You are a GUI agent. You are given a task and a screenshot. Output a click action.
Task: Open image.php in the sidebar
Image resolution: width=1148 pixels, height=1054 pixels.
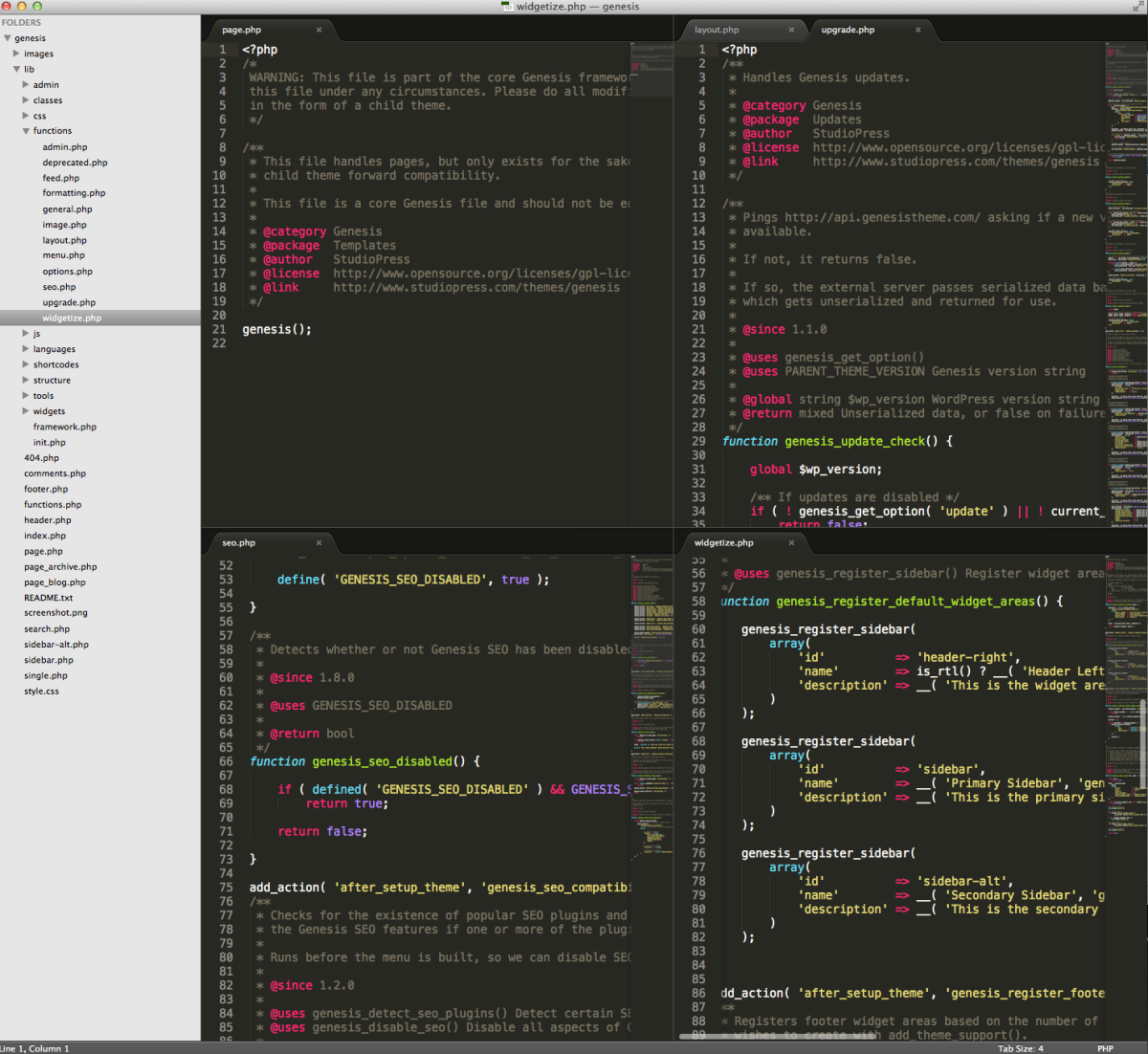(64, 225)
